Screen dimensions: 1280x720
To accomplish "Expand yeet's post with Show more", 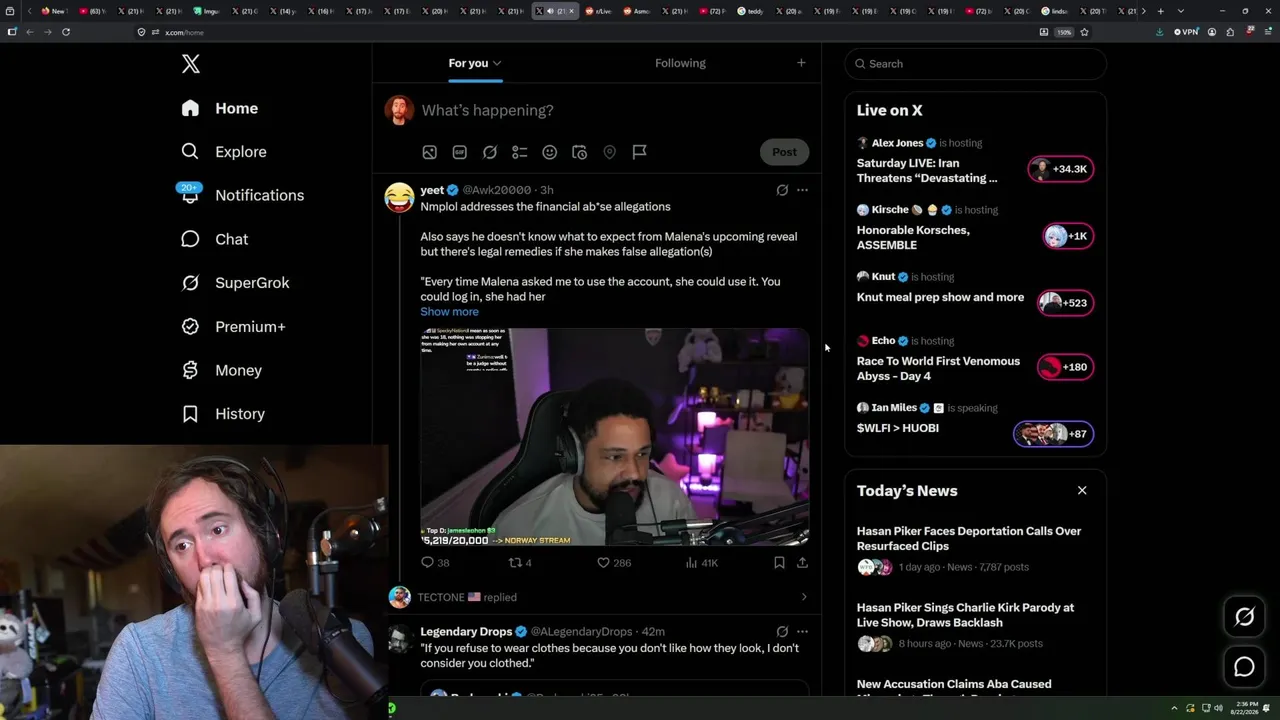I will (x=449, y=312).
